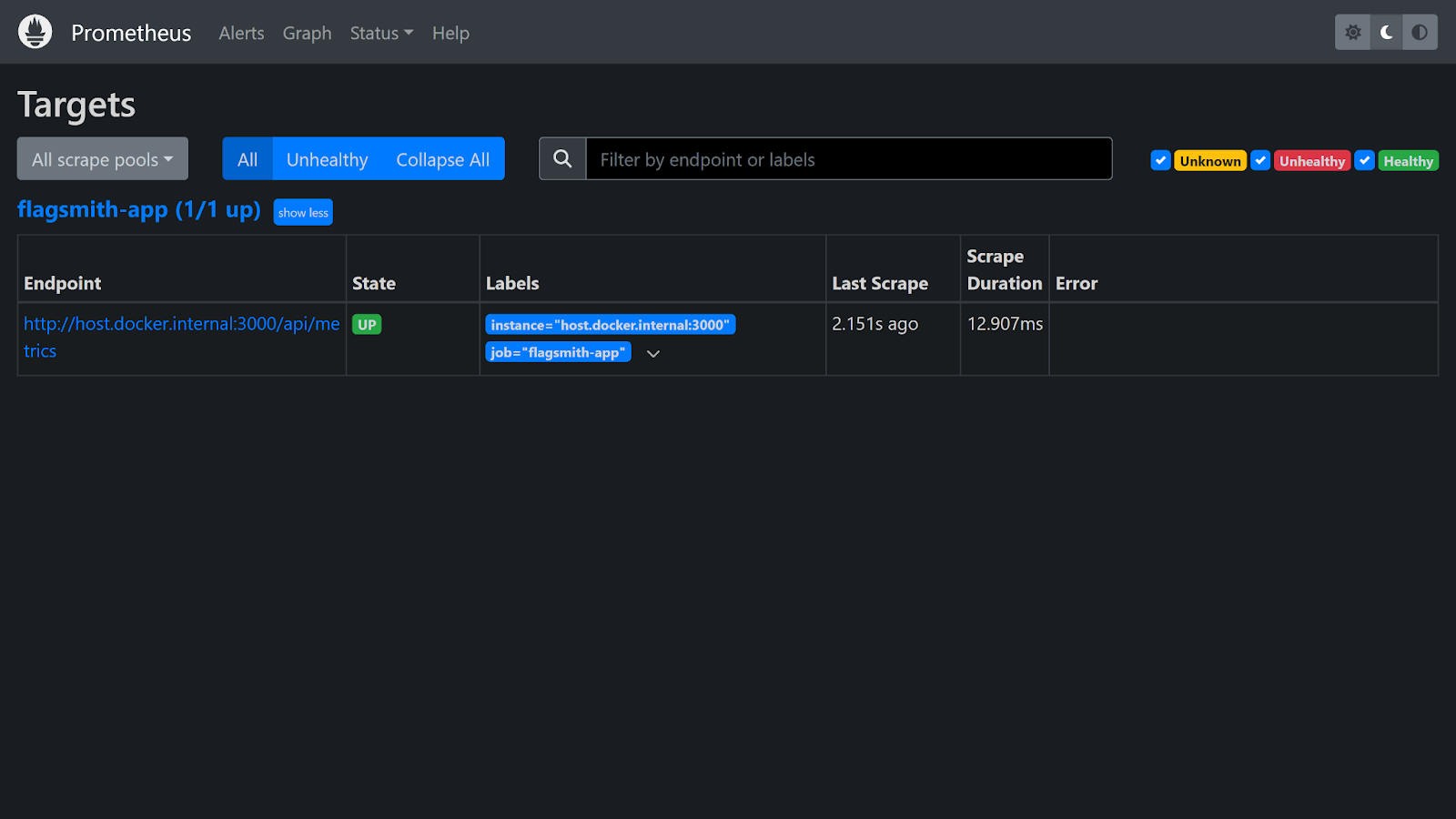1456x819 pixels.
Task: Click the green UP state badge
Action: tap(367, 325)
